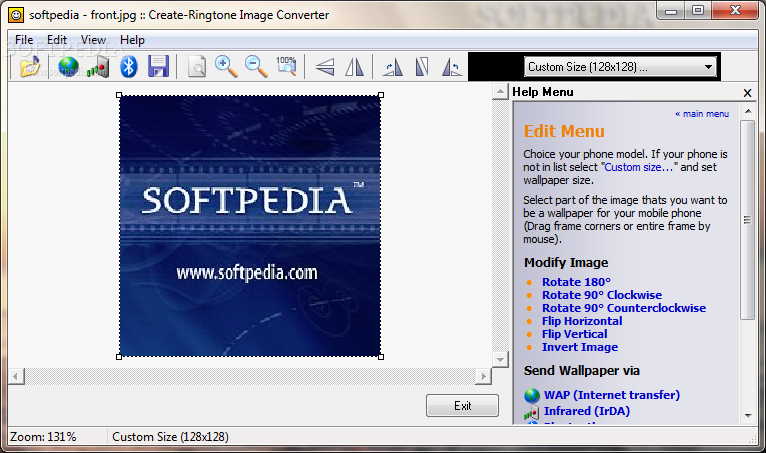Close the Help Menu panel

[747, 93]
